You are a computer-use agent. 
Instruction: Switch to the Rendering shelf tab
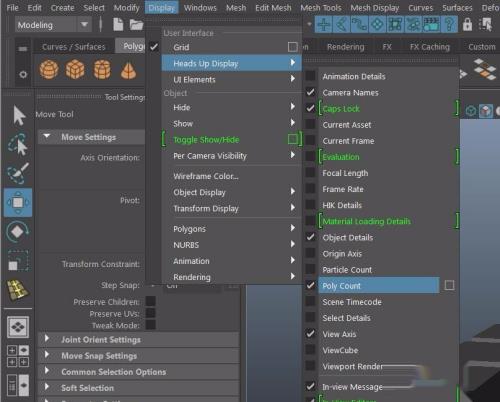346,47
